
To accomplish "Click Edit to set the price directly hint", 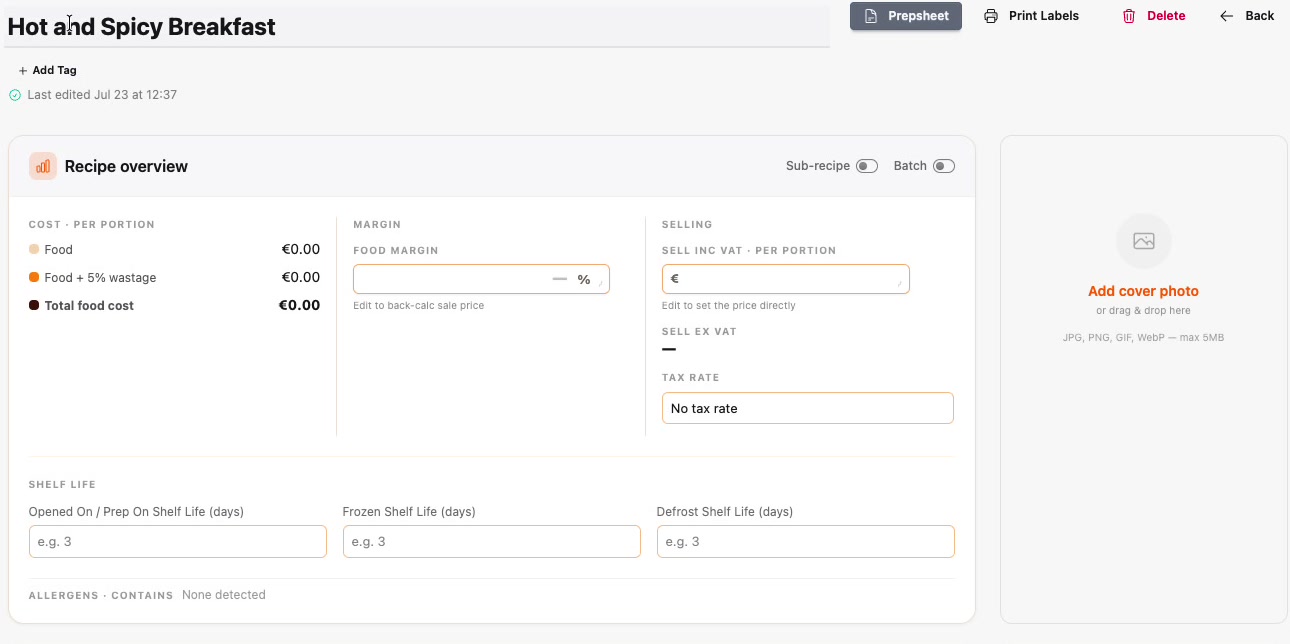I will 729,305.
